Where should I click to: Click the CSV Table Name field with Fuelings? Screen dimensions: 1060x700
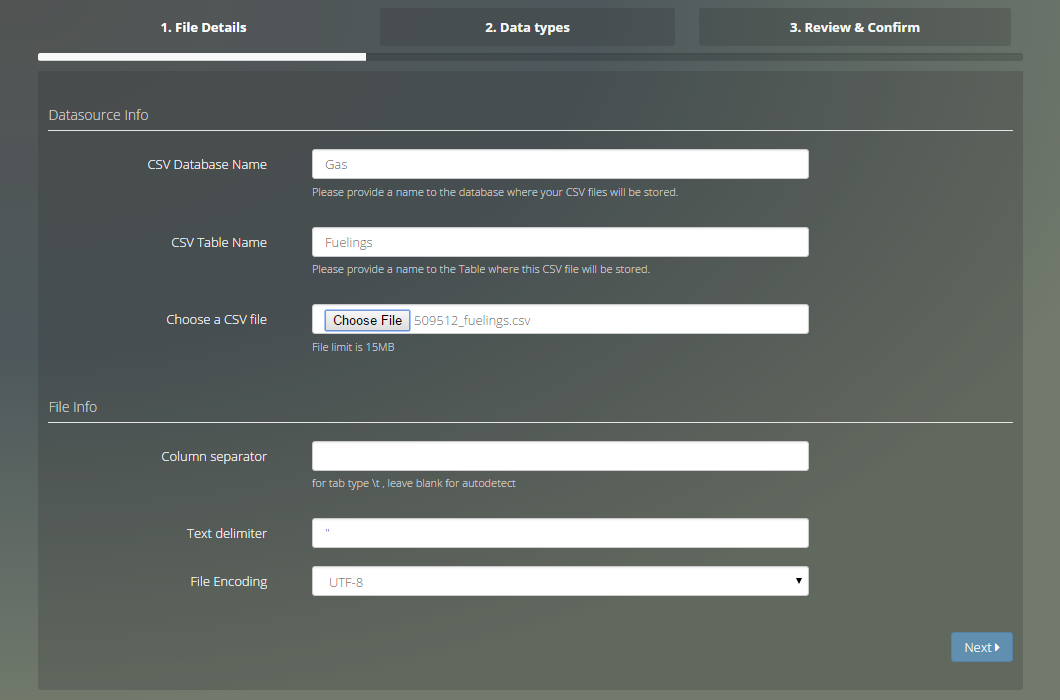tap(559, 242)
